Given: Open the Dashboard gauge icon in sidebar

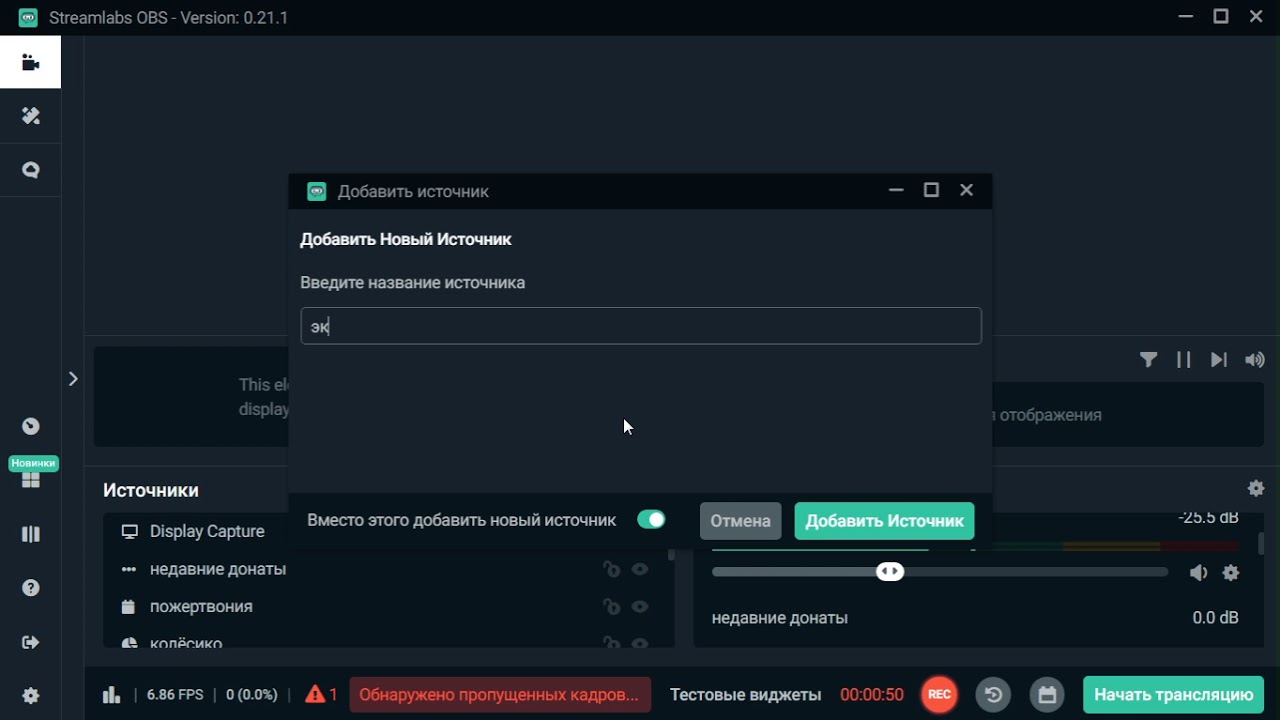Looking at the screenshot, I should click(x=30, y=426).
